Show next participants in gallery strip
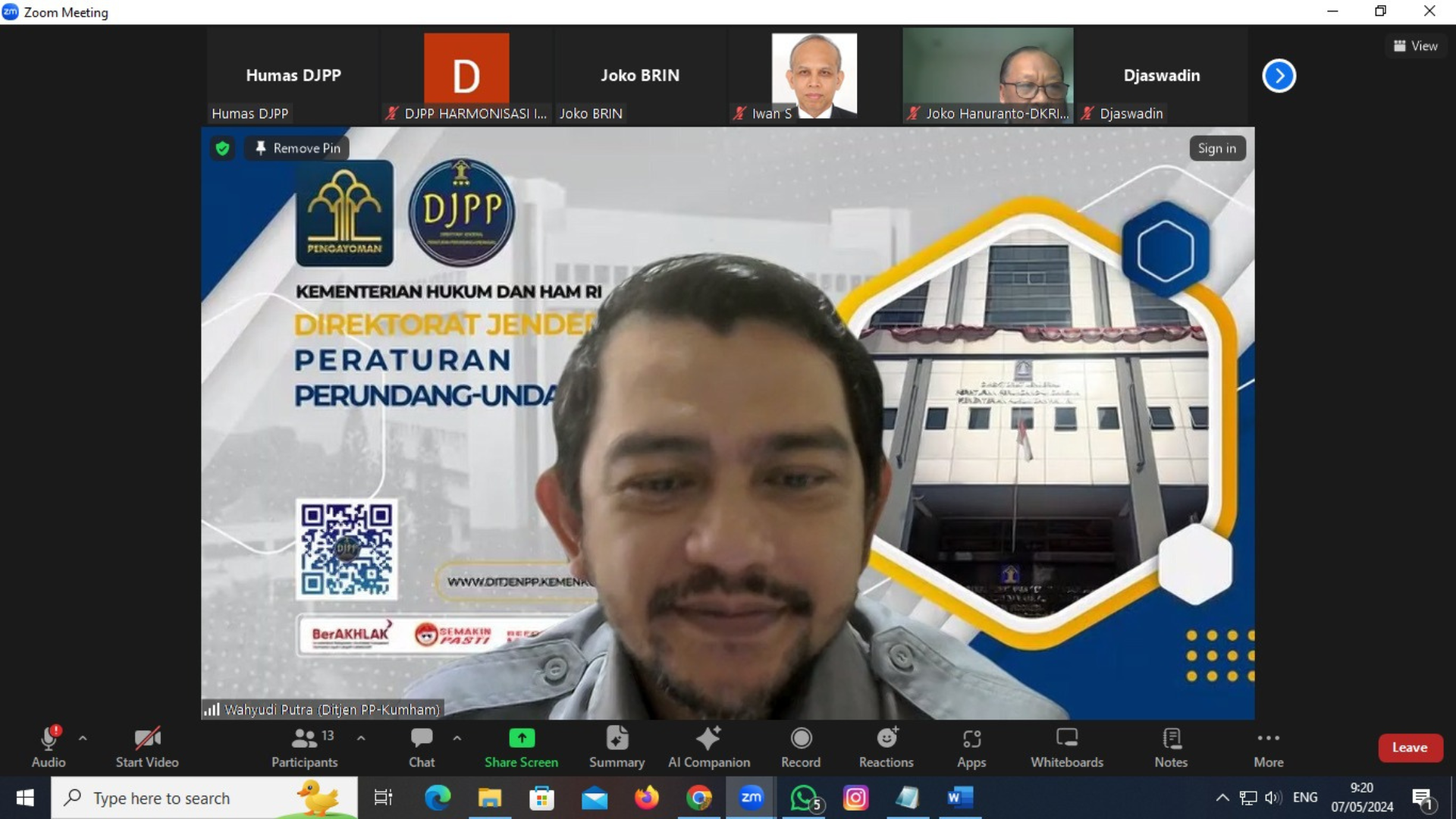The image size is (1456, 819). point(1279,76)
